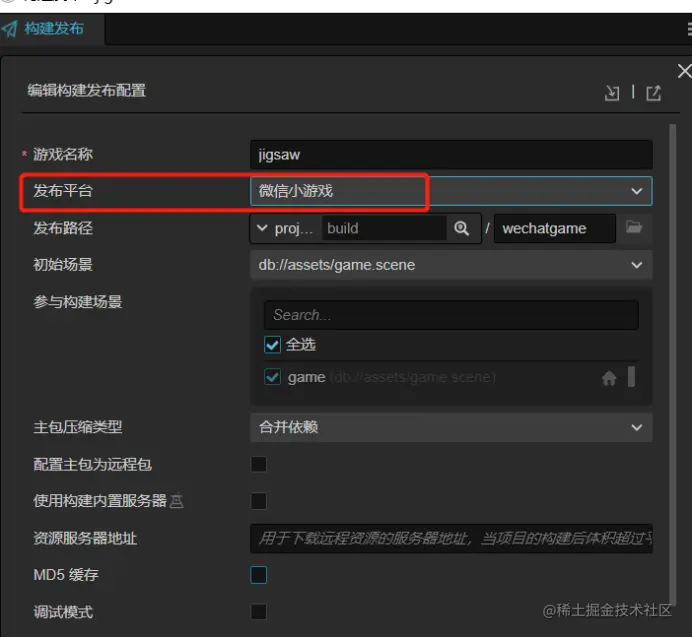Click the 游戏名称 field containing jigsaw
This screenshot has height=638, width=692.
(451, 154)
